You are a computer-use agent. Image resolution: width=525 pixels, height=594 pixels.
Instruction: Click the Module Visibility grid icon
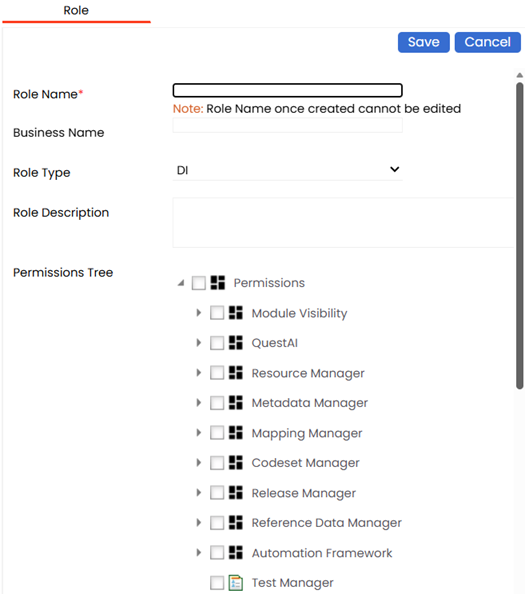click(236, 313)
